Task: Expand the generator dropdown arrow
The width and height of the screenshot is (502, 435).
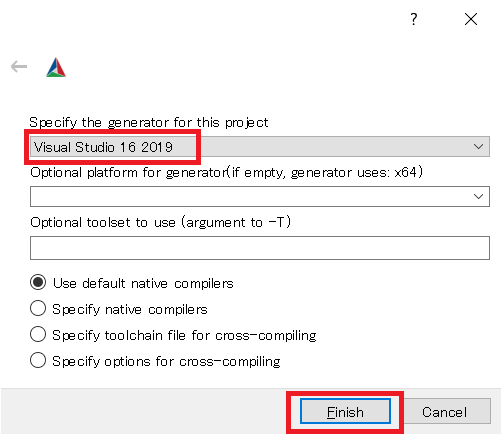Action: [x=478, y=147]
